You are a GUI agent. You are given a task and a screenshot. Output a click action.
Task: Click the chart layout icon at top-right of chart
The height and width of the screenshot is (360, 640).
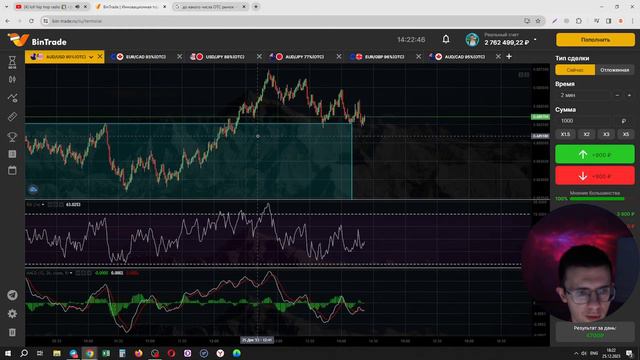click(x=524, y=75)
